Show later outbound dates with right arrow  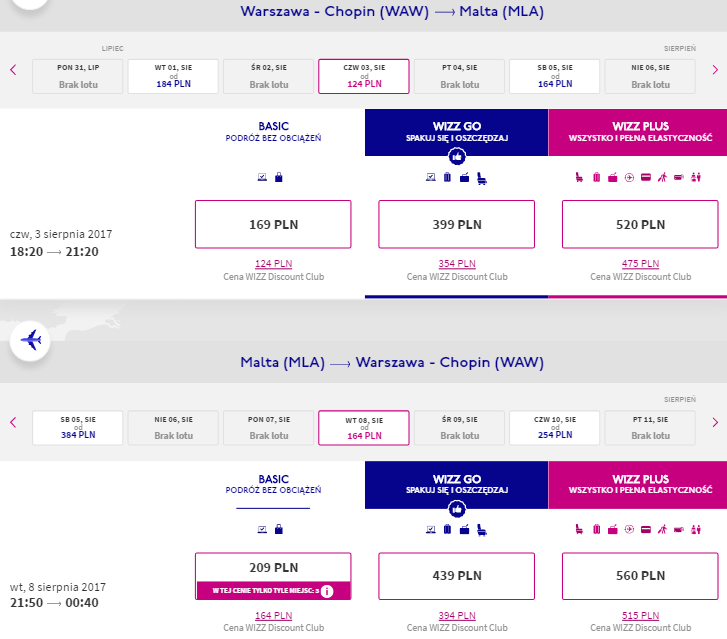[x=715, y=70]
